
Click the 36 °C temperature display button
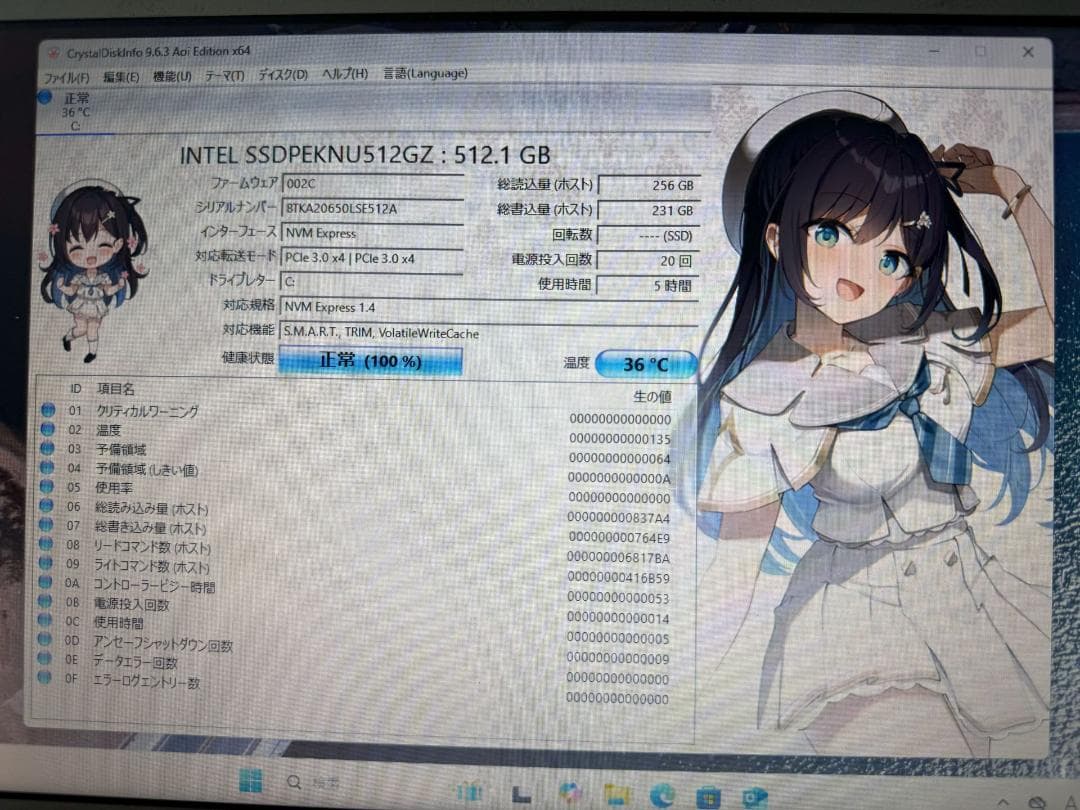click(x=646, y=364)
